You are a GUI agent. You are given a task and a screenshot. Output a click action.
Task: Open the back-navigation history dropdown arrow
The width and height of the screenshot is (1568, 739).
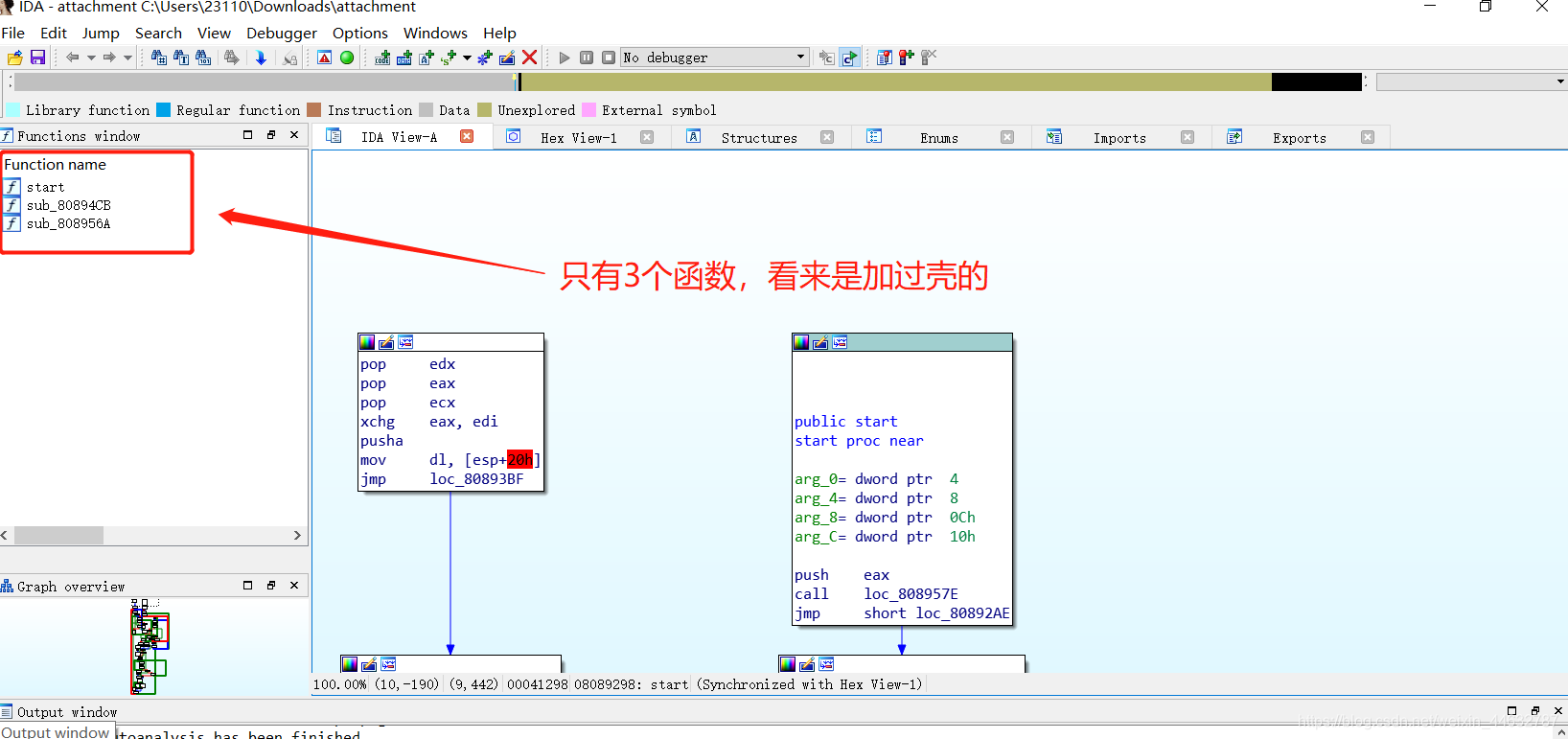[91, 58]
